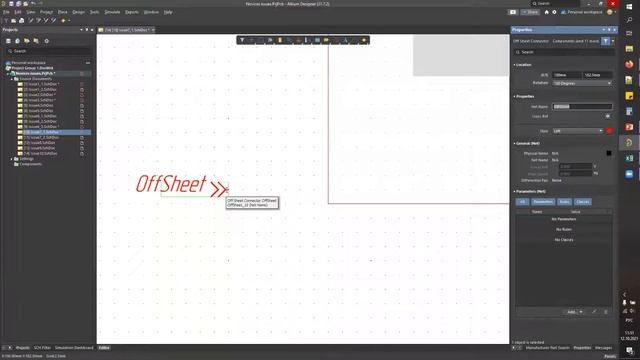Open the Simulate menu
The image size is (640, 360).
112,12
